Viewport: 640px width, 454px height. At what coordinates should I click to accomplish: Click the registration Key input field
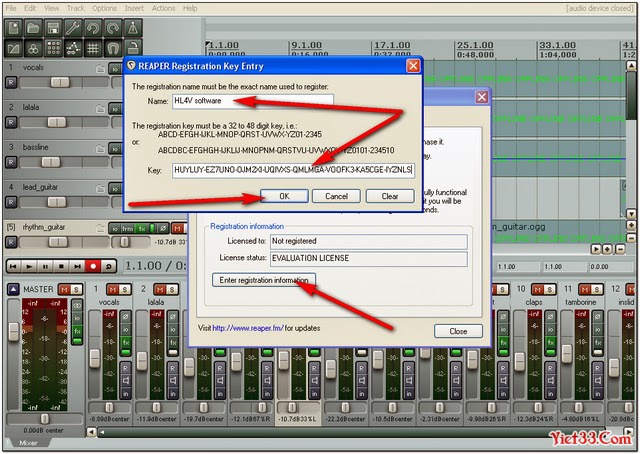(x=293, y=170)
